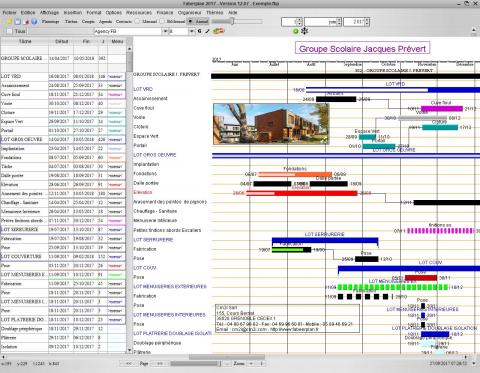
Task: Click the small blank page icon beside Tous
Action: point(9,31)
